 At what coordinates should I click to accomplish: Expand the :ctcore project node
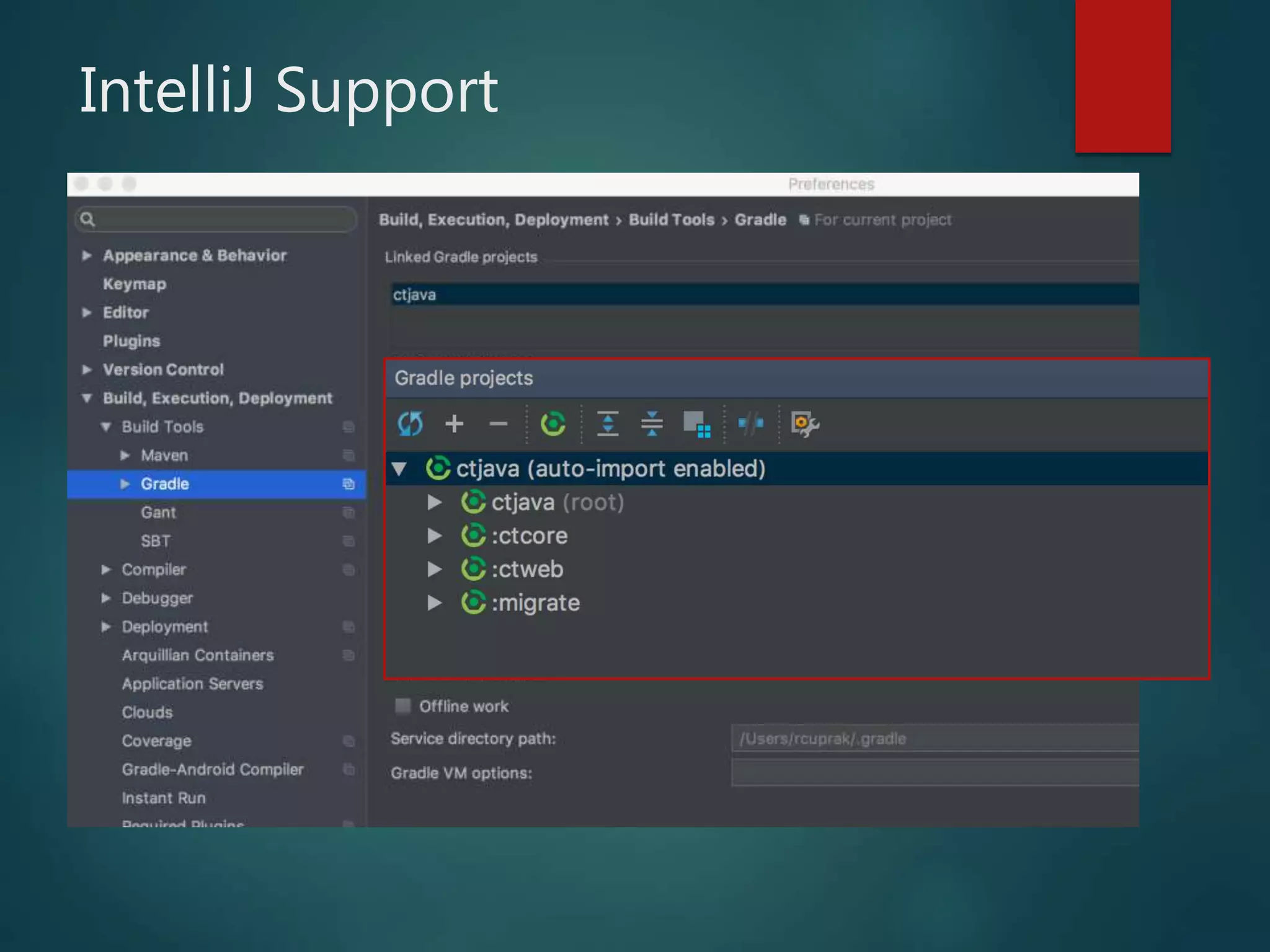pyautogui.click(x=435, y=535)
